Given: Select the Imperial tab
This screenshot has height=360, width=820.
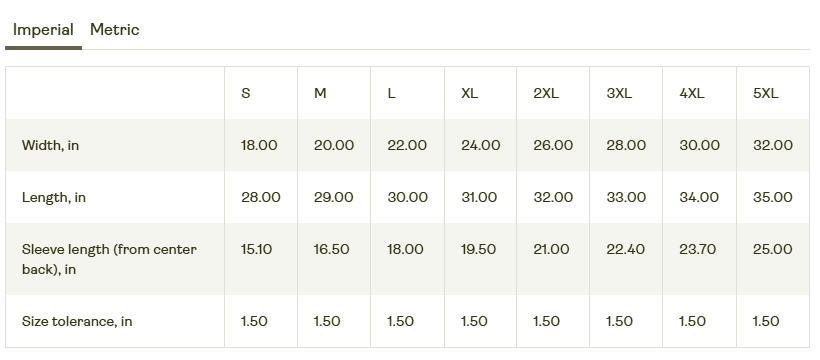Looking at the screenshot, I should click(x=43, y=30).
